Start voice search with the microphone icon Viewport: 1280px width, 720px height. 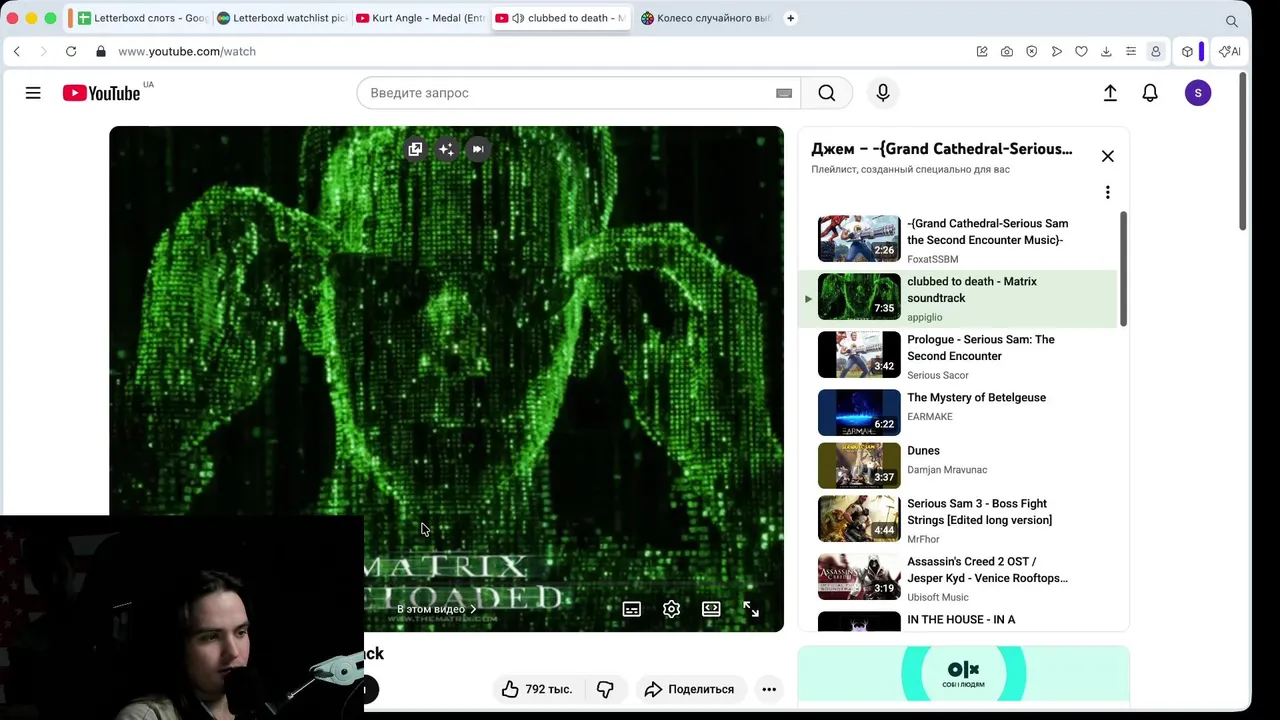pyautogui.click(x=883, y=93)
